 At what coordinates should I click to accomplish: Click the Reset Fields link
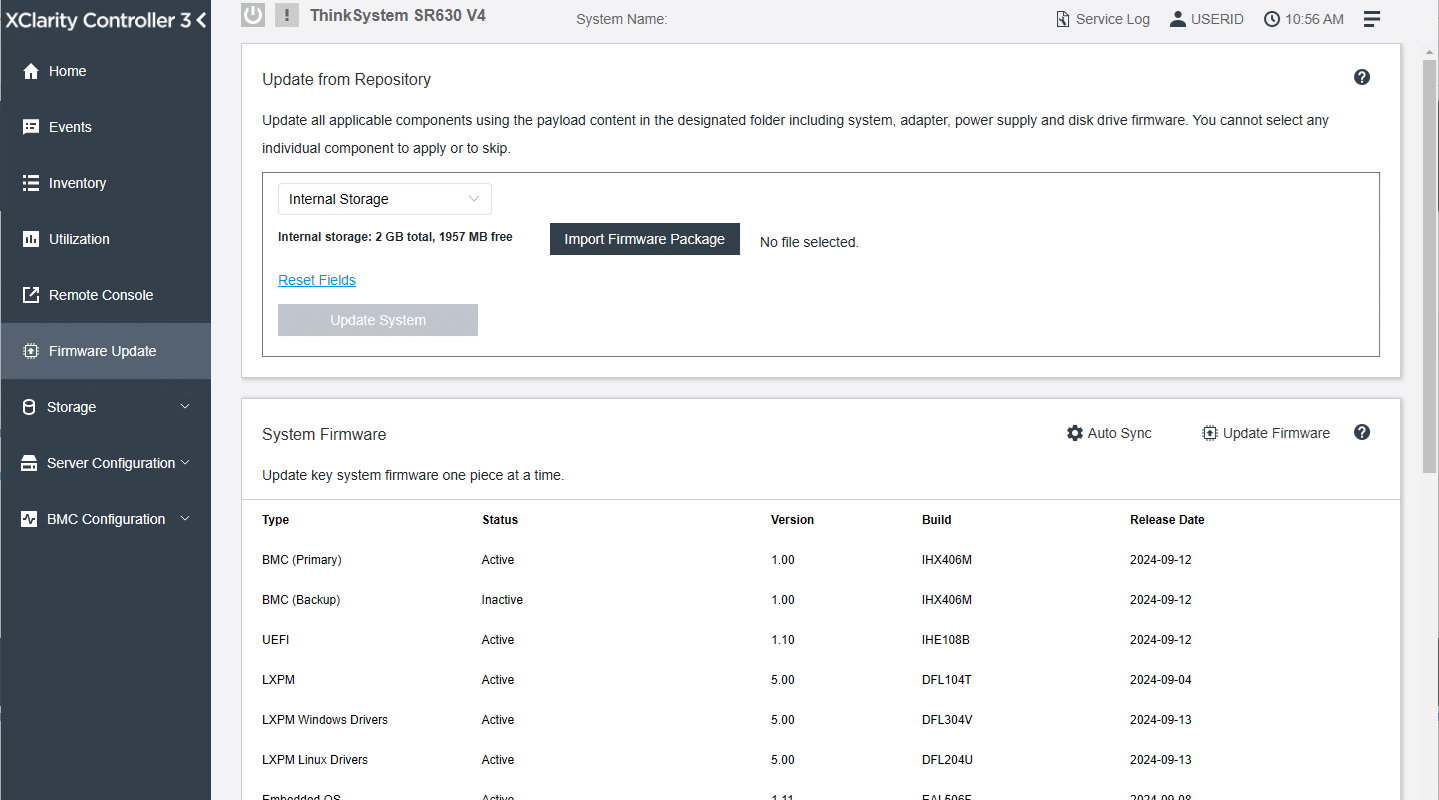coord(317,280)
